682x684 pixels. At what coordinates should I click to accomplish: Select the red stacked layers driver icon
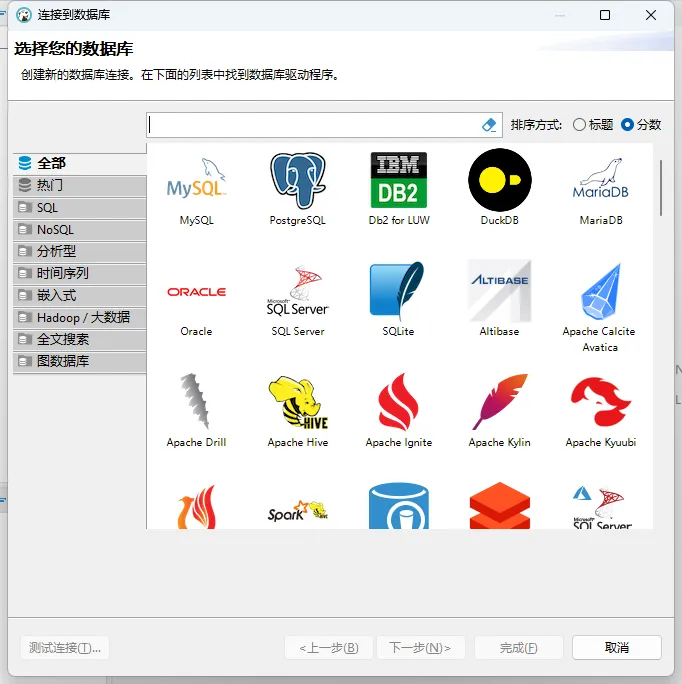click(500, 506)
